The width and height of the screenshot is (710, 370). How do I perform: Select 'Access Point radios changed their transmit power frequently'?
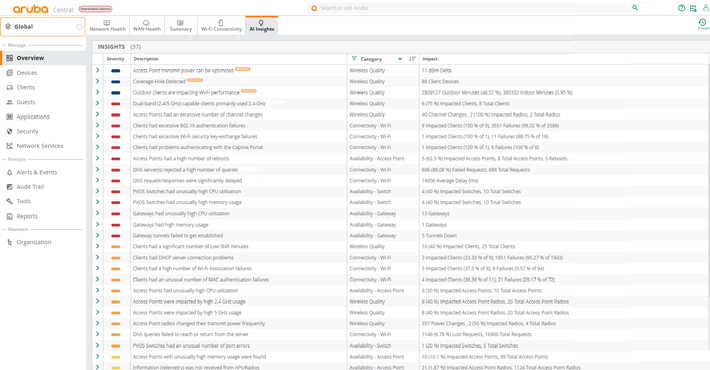199,323
